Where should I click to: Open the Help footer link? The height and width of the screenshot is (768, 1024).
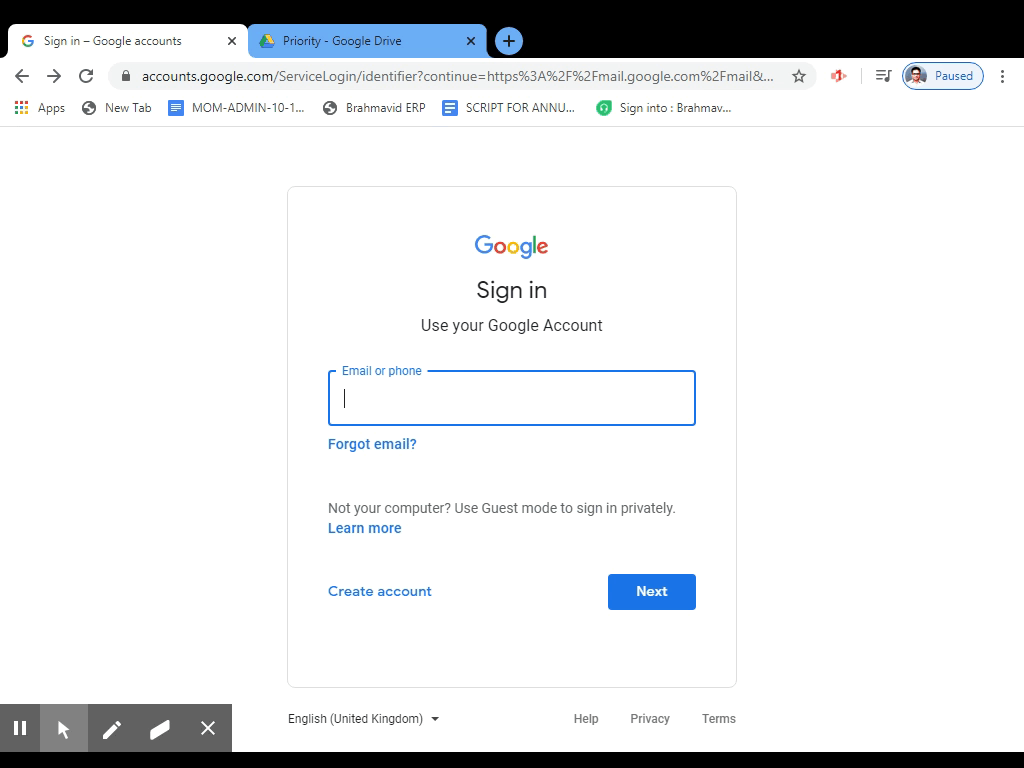click(x=586, y=718)
